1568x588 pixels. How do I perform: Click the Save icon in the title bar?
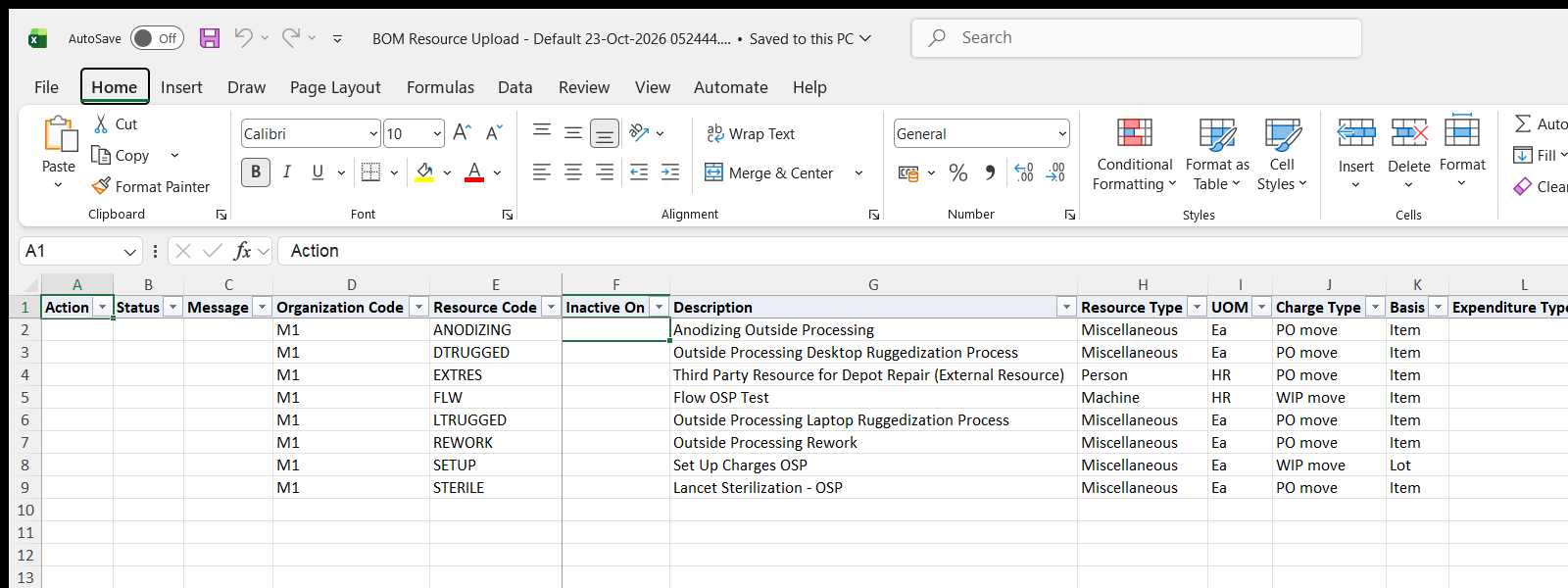[x=210, y=38]
